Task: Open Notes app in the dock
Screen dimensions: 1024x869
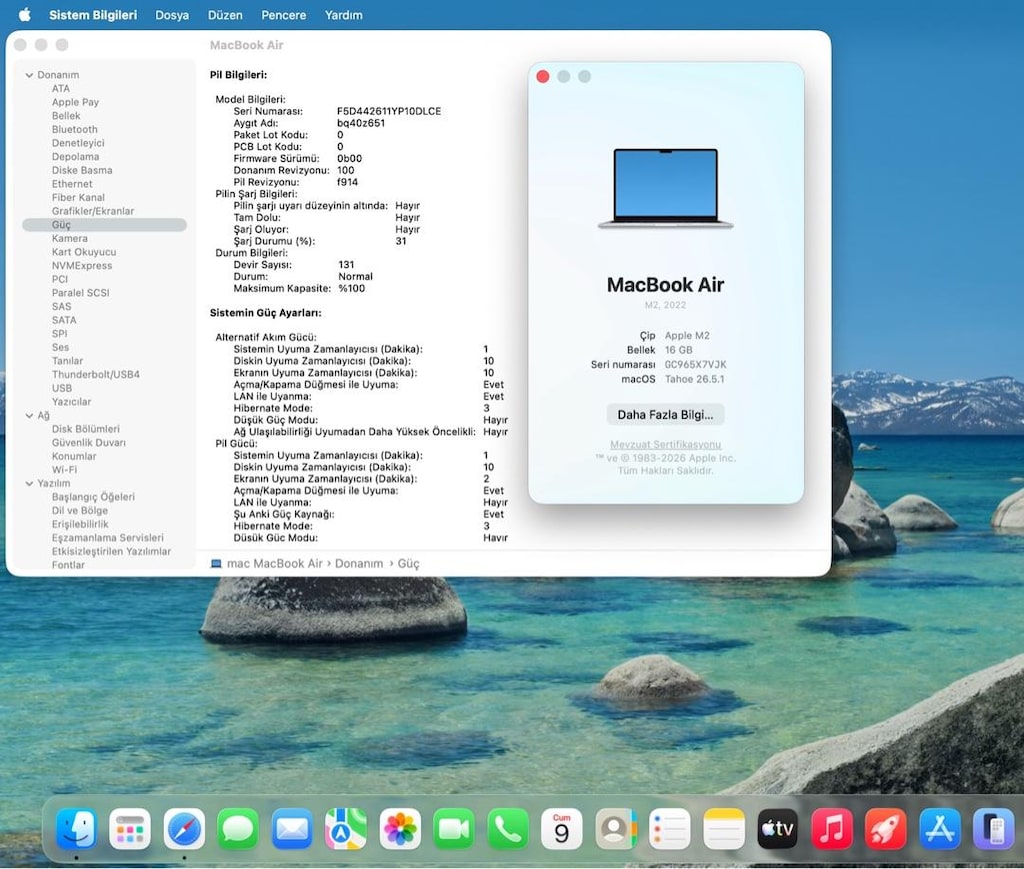Action: pos(724,829)
